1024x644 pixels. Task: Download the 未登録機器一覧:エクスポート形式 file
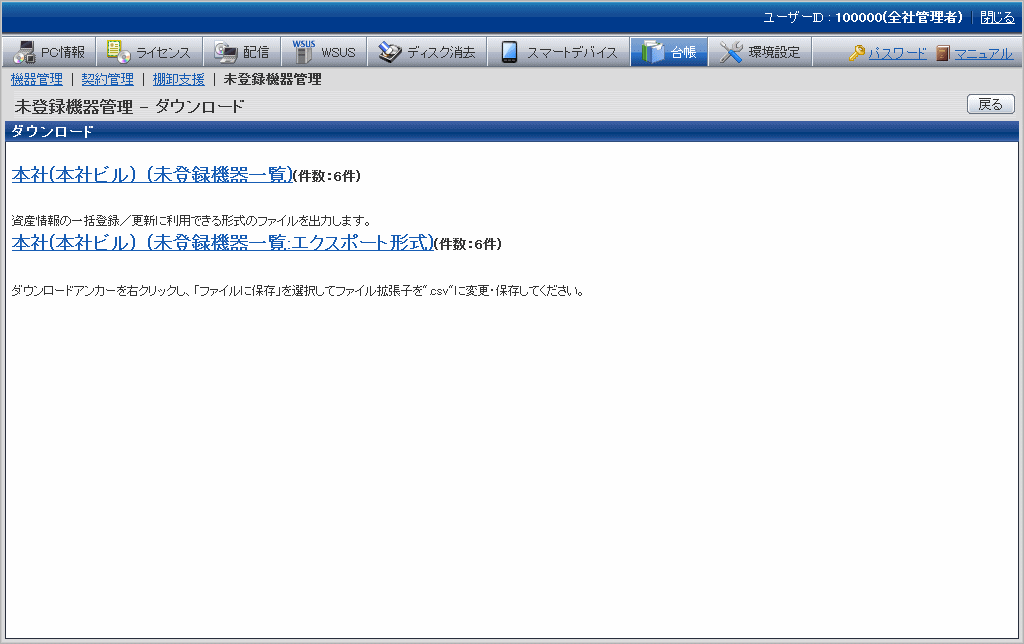pyautogui.click(x=222, y=242)
